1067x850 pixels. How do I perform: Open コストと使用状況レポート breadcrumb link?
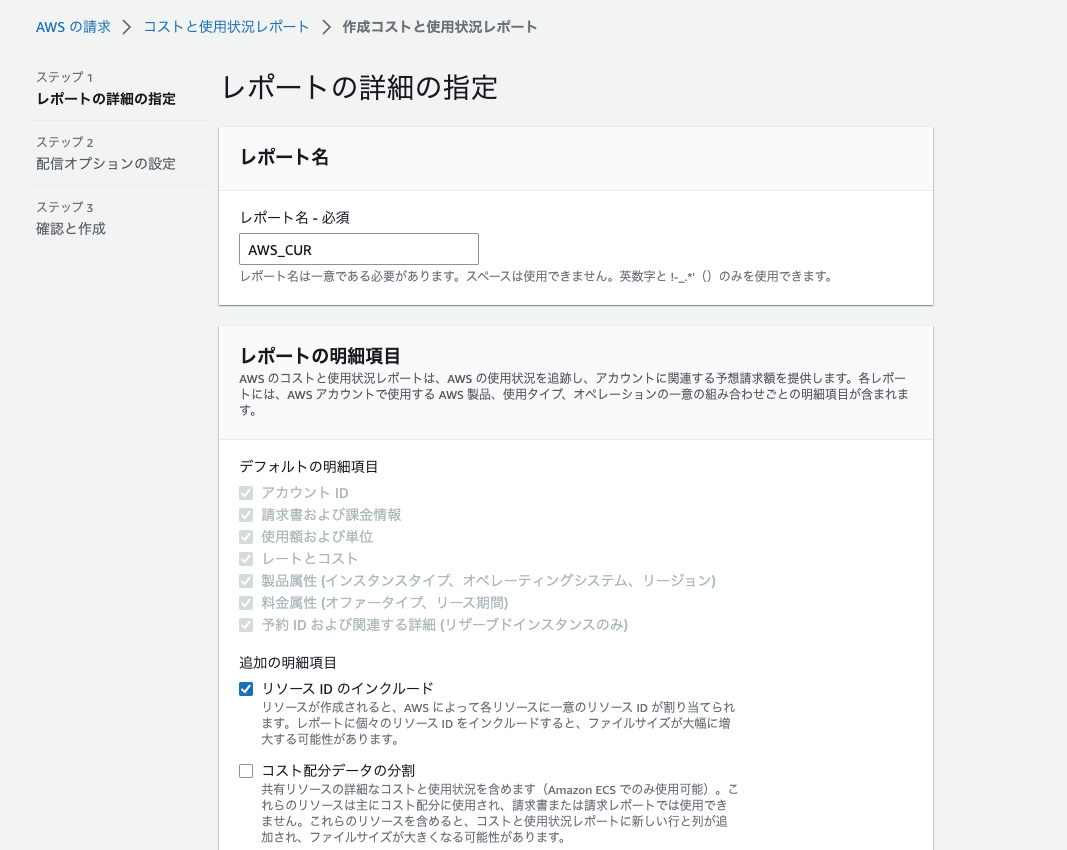click(226, 27)
